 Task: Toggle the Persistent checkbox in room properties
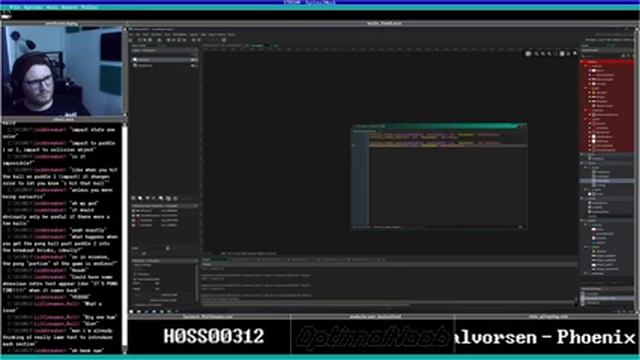click(134, 274)
